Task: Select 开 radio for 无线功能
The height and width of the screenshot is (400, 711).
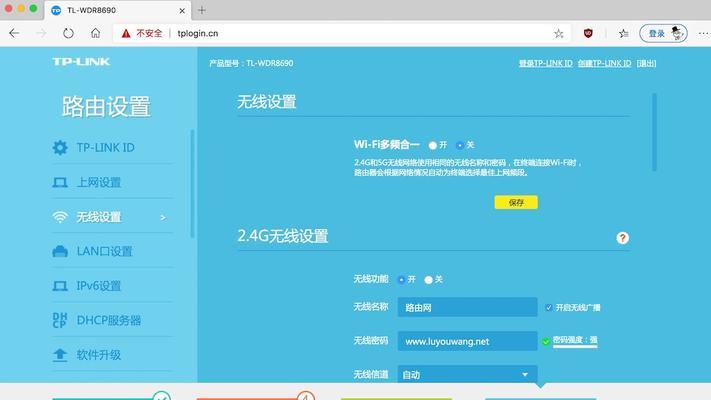Action: point(401,280)
